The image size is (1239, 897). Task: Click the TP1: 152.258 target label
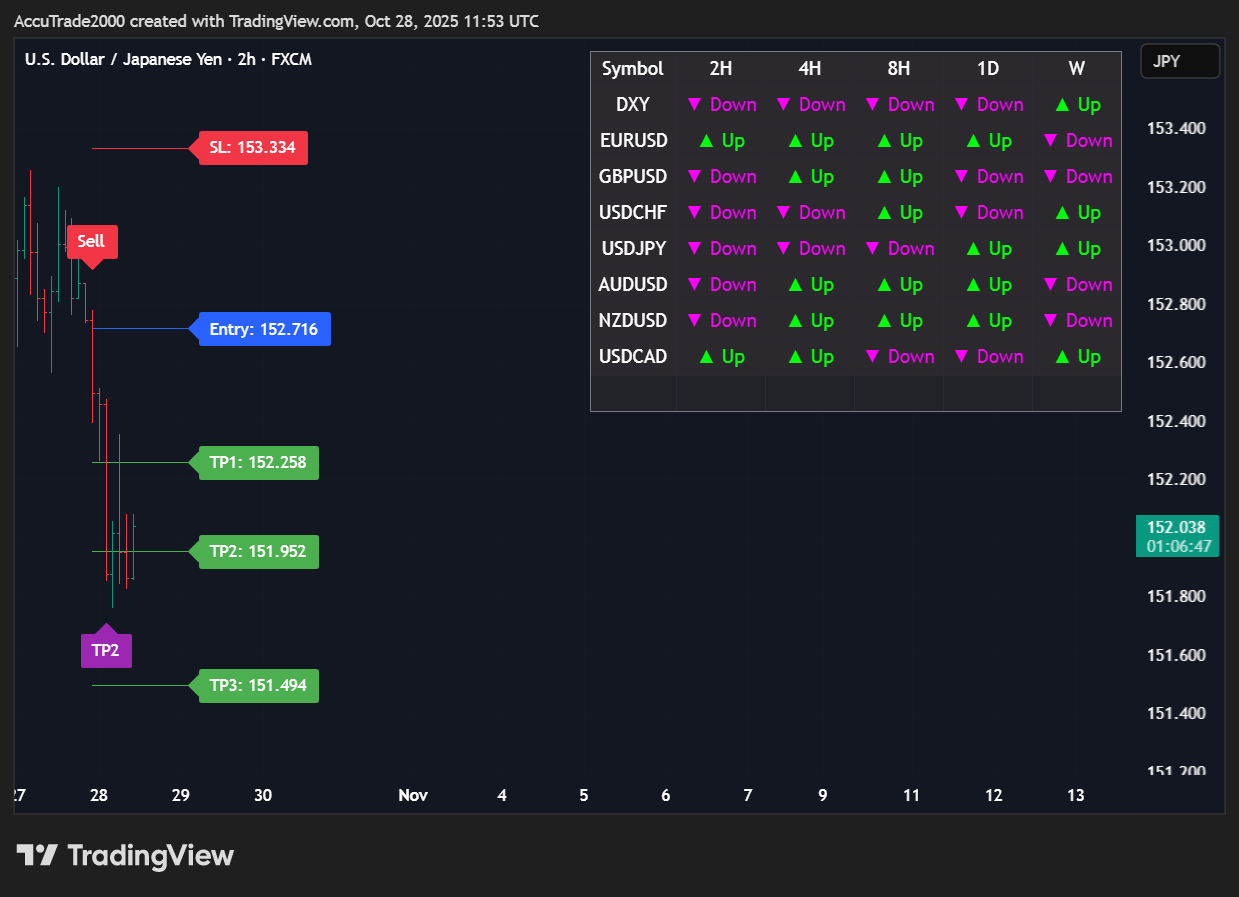258,463
